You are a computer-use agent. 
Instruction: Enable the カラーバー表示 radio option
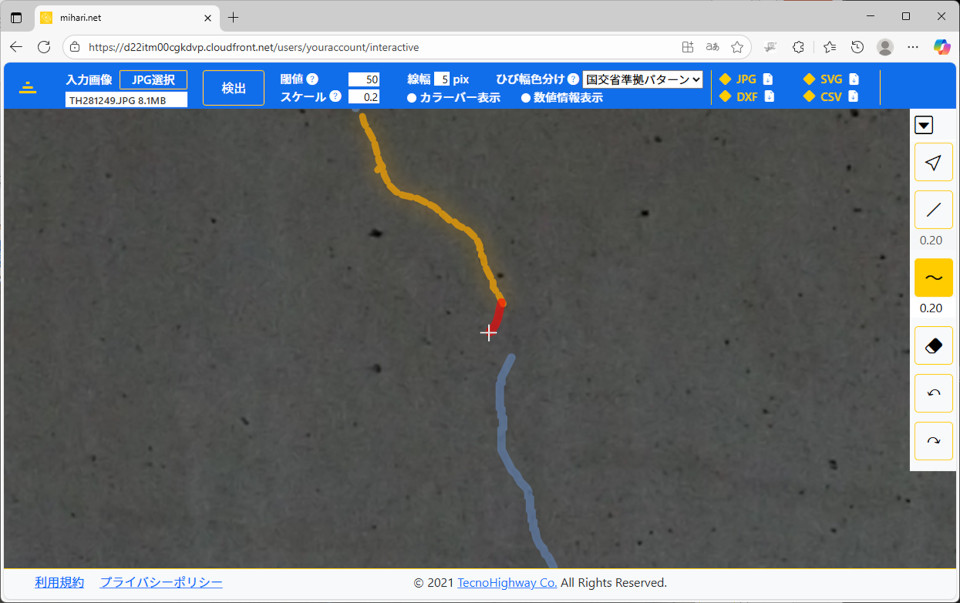coord(412,98)
